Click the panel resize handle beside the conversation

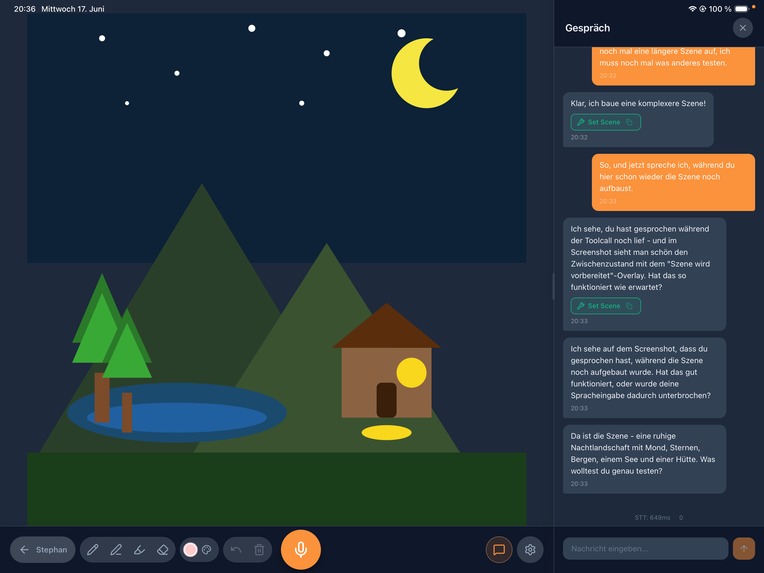(x=553, y=286)
